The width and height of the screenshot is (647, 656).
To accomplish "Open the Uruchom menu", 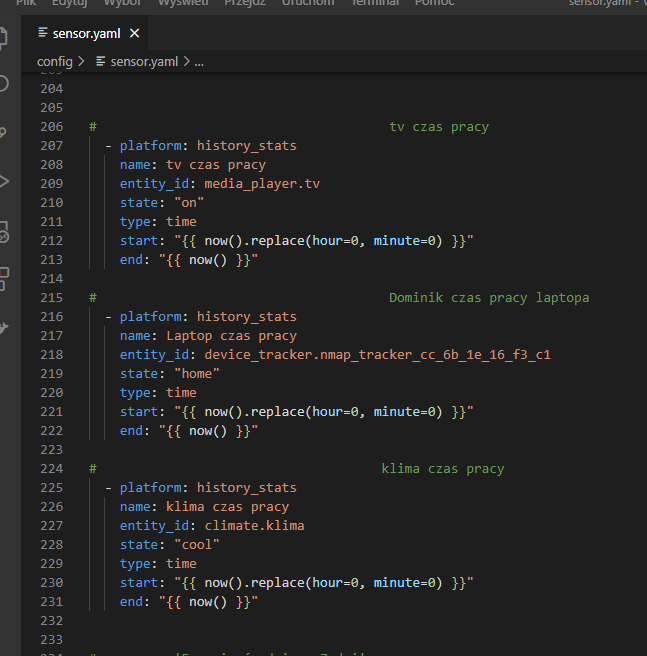I will (308, 3).
